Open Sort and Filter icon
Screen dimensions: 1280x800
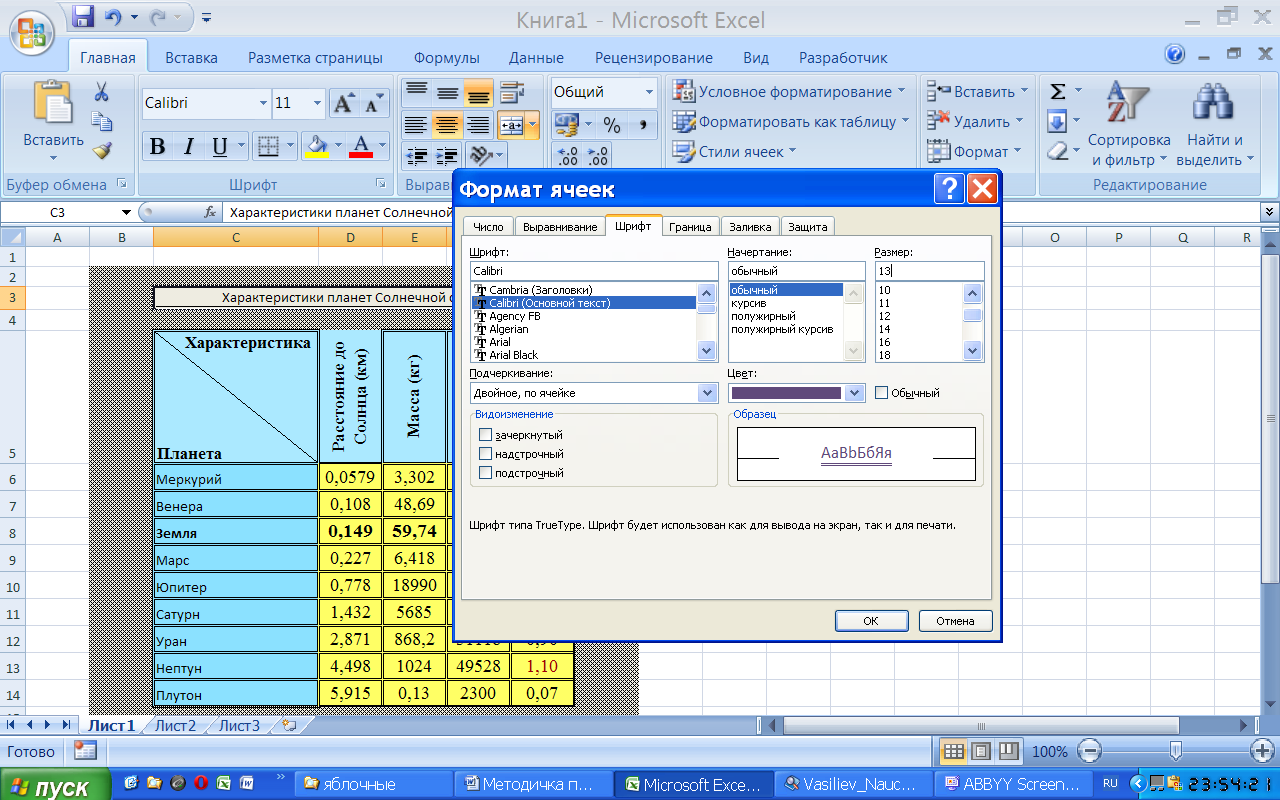tap(1129, 103)
